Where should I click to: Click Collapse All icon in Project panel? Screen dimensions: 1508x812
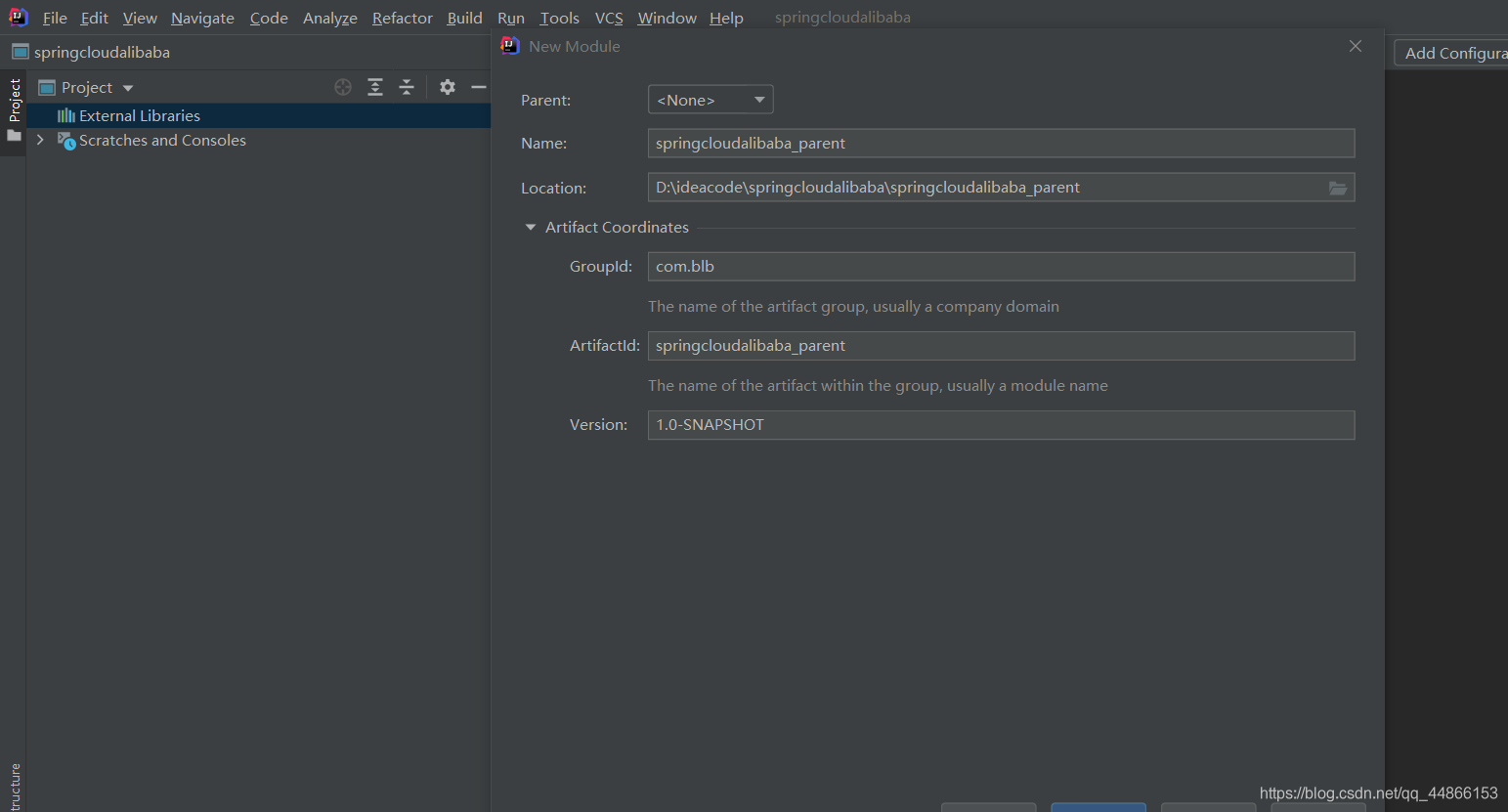[407, 87]
